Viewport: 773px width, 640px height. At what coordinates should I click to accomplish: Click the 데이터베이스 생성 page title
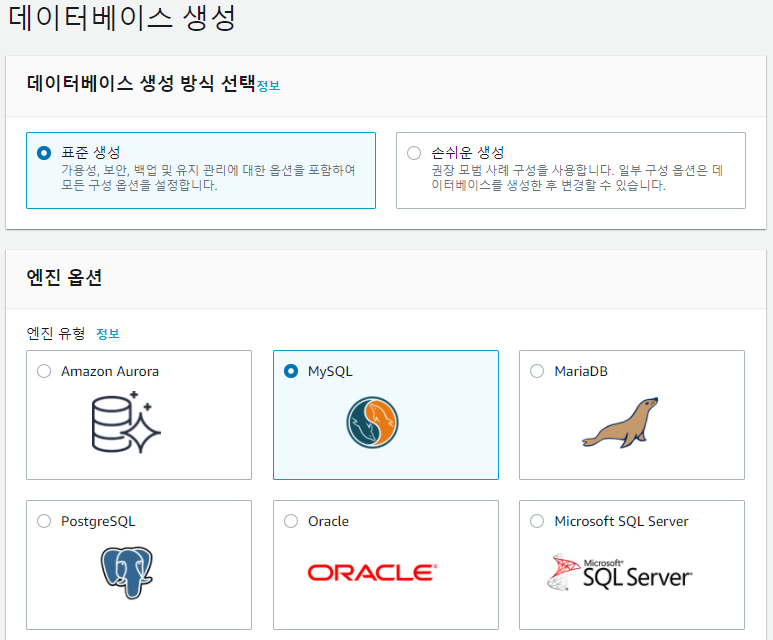pyautogui.click(x=122, y=18)
